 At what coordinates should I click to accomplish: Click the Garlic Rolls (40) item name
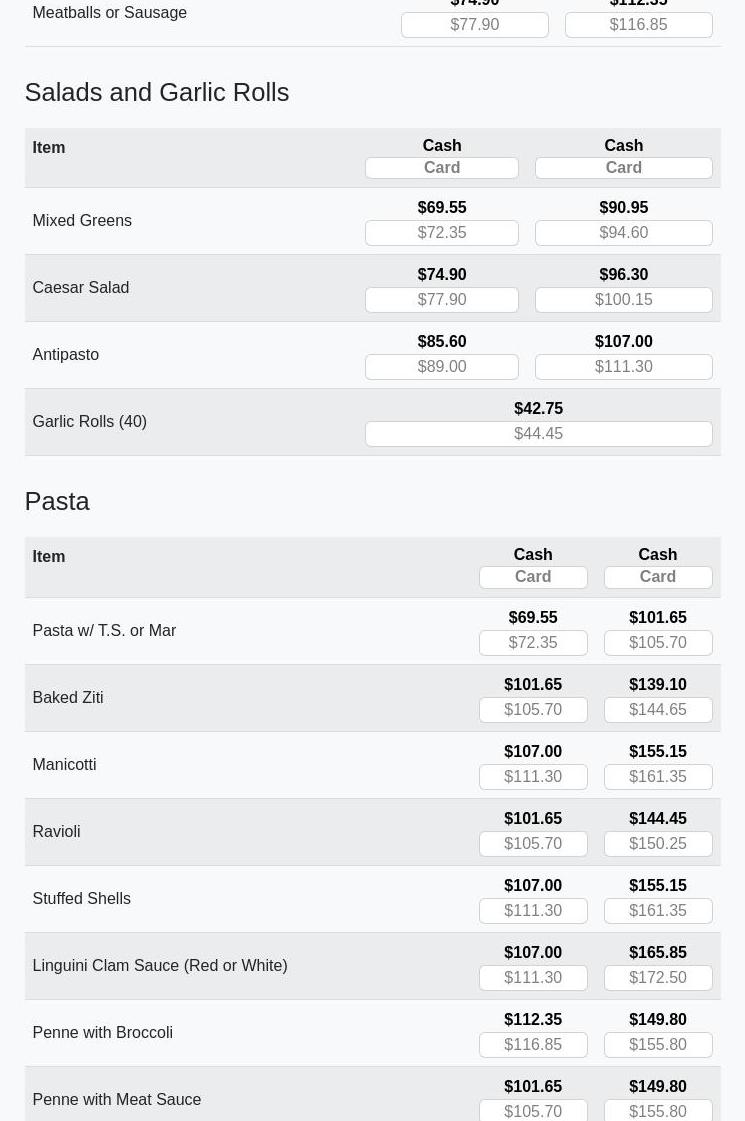(x=89, y=422)
